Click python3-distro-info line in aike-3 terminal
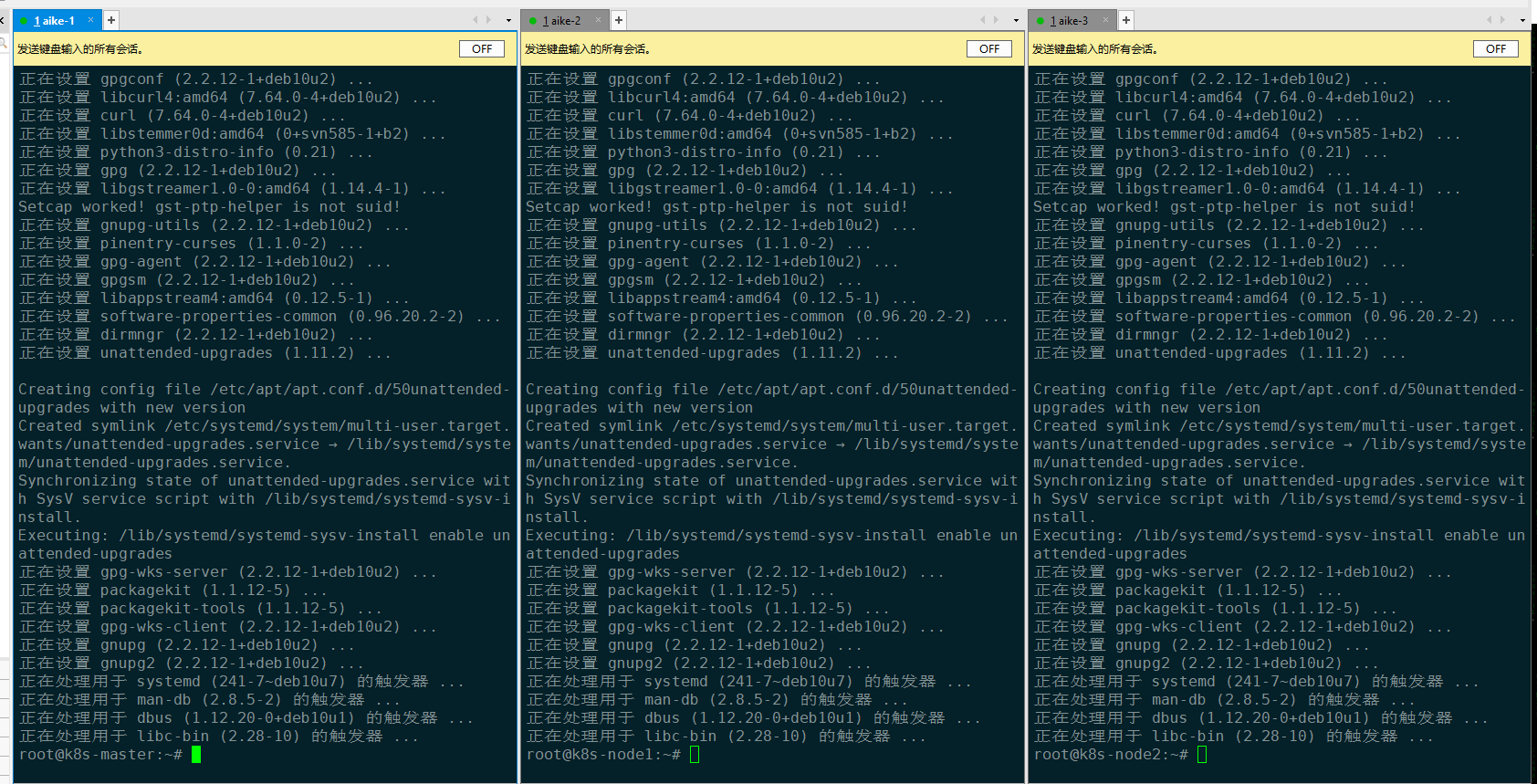The image size is (1537, 784). pos(1210,152)
